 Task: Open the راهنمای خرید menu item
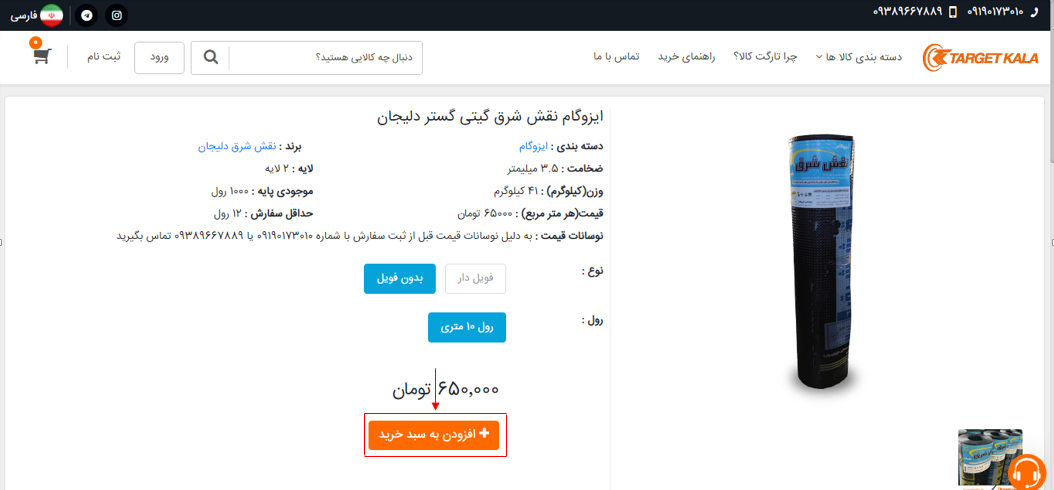pyautogui.click(x=686, y=57)
